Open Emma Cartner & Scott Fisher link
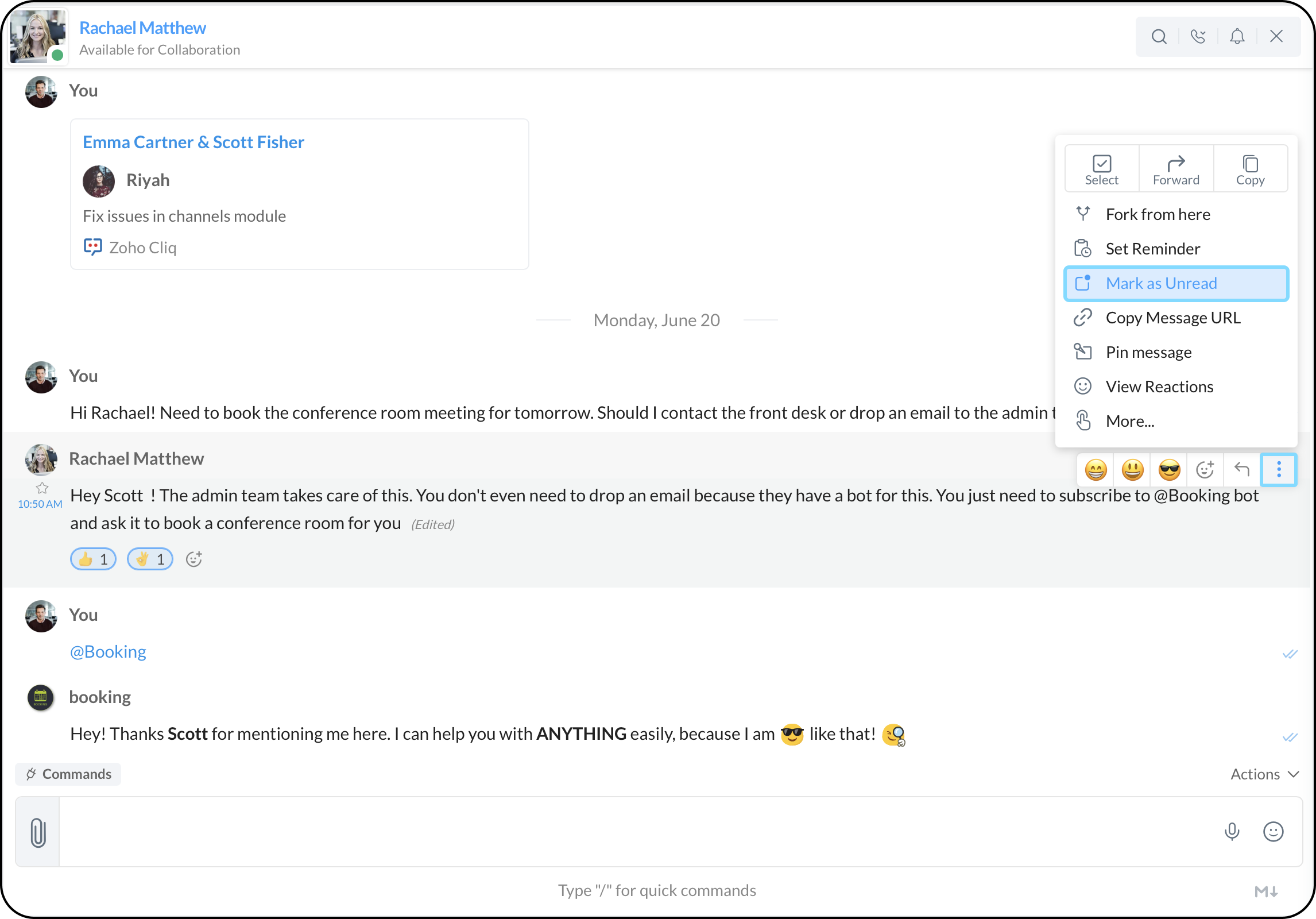1316x919 pixels. (x=193, y=142)
